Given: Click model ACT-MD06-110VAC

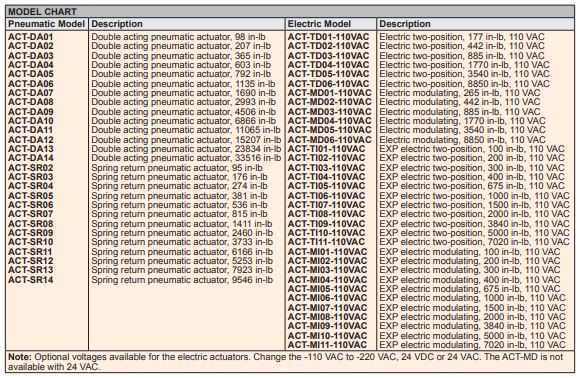Looking at the screenshot, I should [x=329, y=140].
